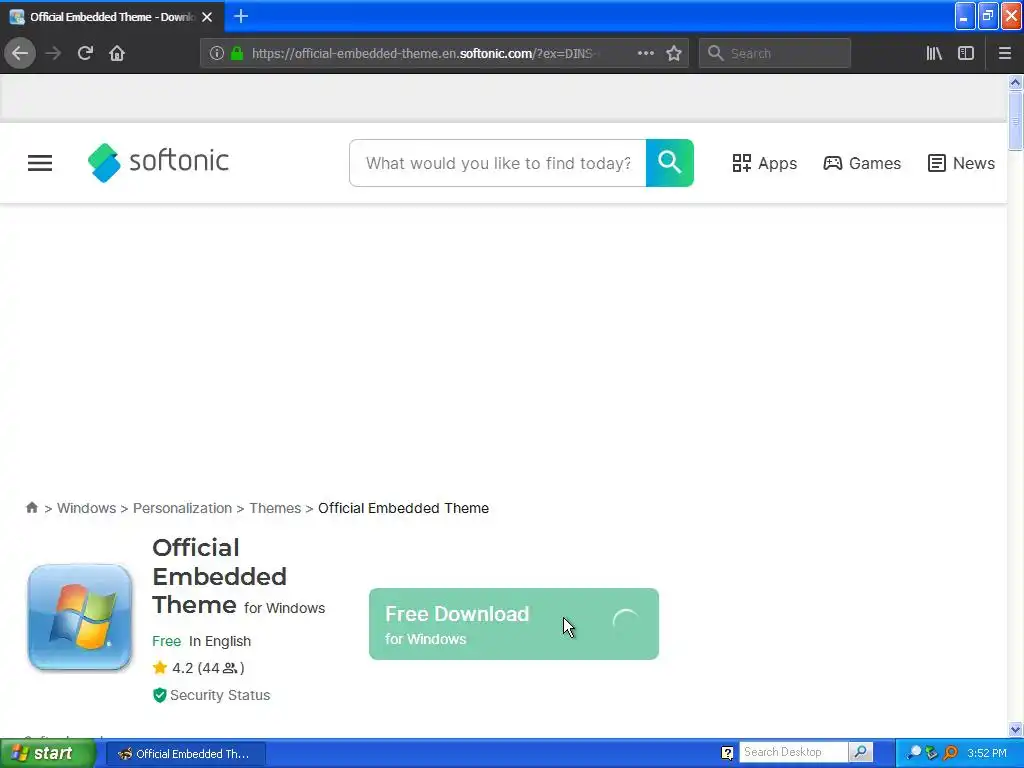
Task: Click the 'Free' license label
Action: (167, 641)
